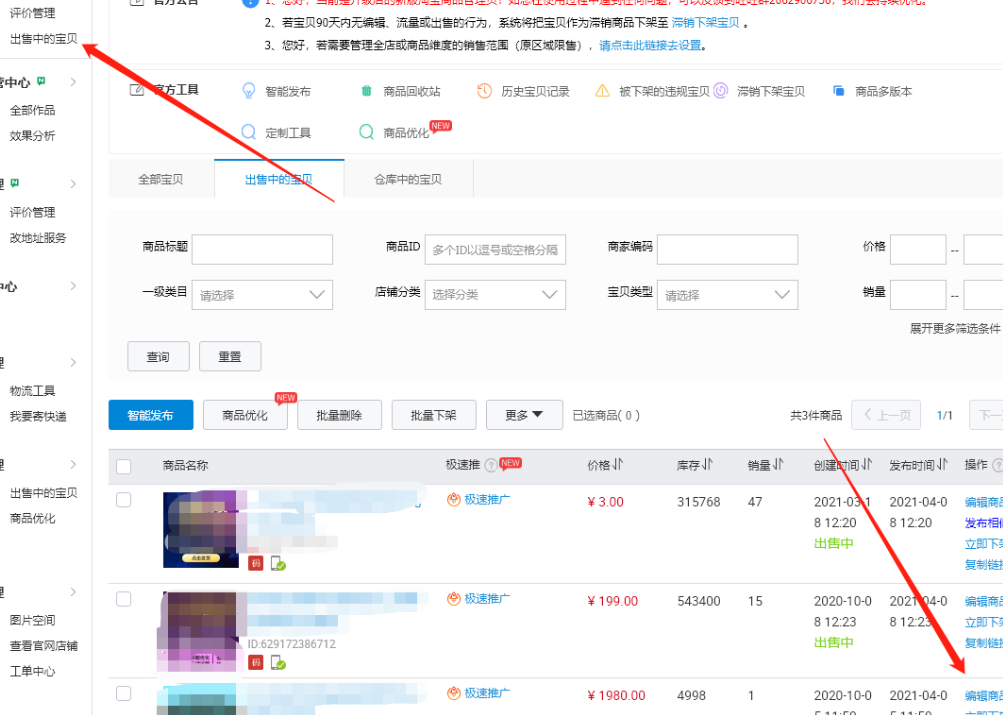Click the 重置 button
The width and height of the screenshot is (1003, 715).
[230, 356]
